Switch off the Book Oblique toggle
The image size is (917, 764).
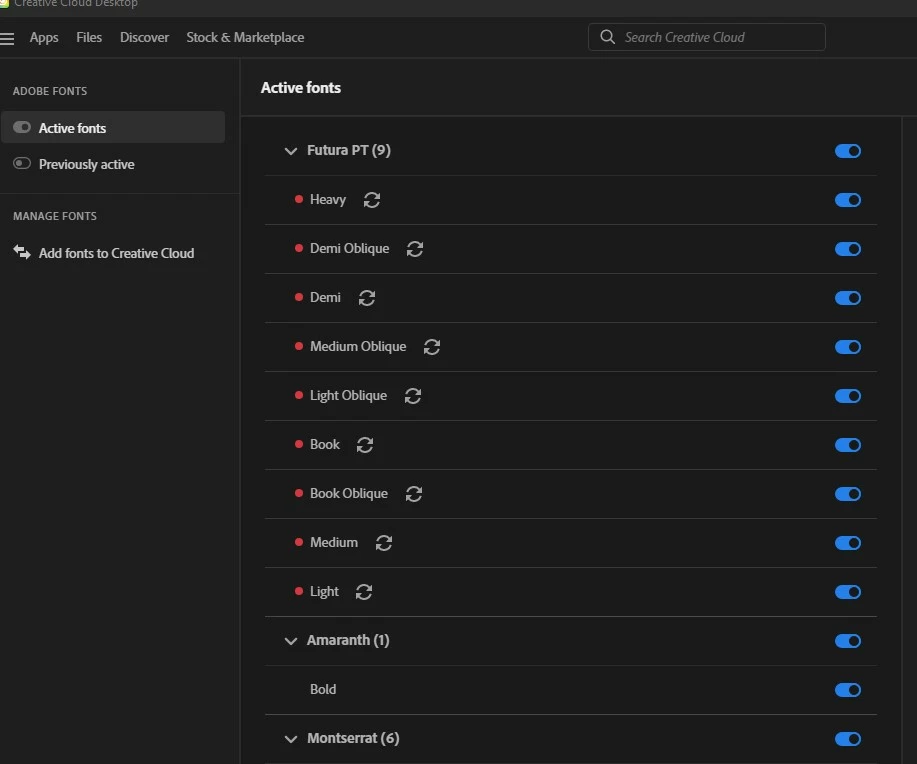(x=847, y=494)
